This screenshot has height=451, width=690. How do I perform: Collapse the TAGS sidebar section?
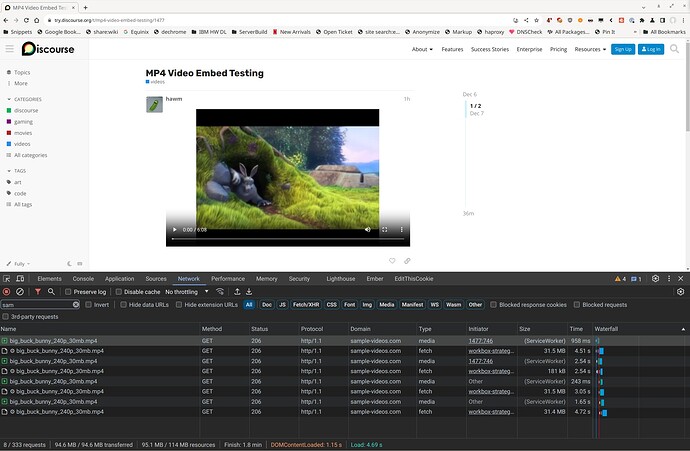[x=17, y=171]
